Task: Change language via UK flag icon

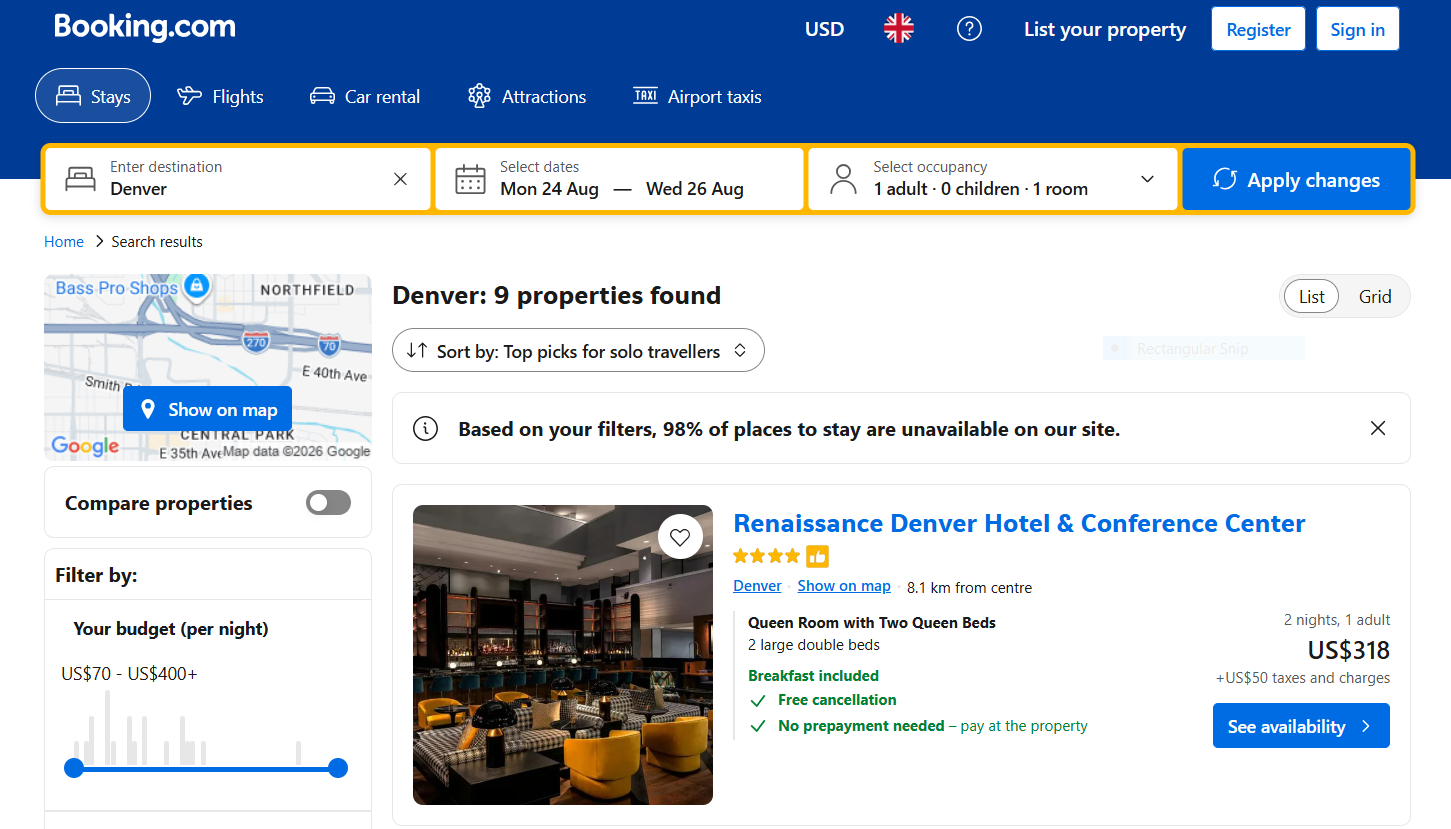Action: coord(899,29)
